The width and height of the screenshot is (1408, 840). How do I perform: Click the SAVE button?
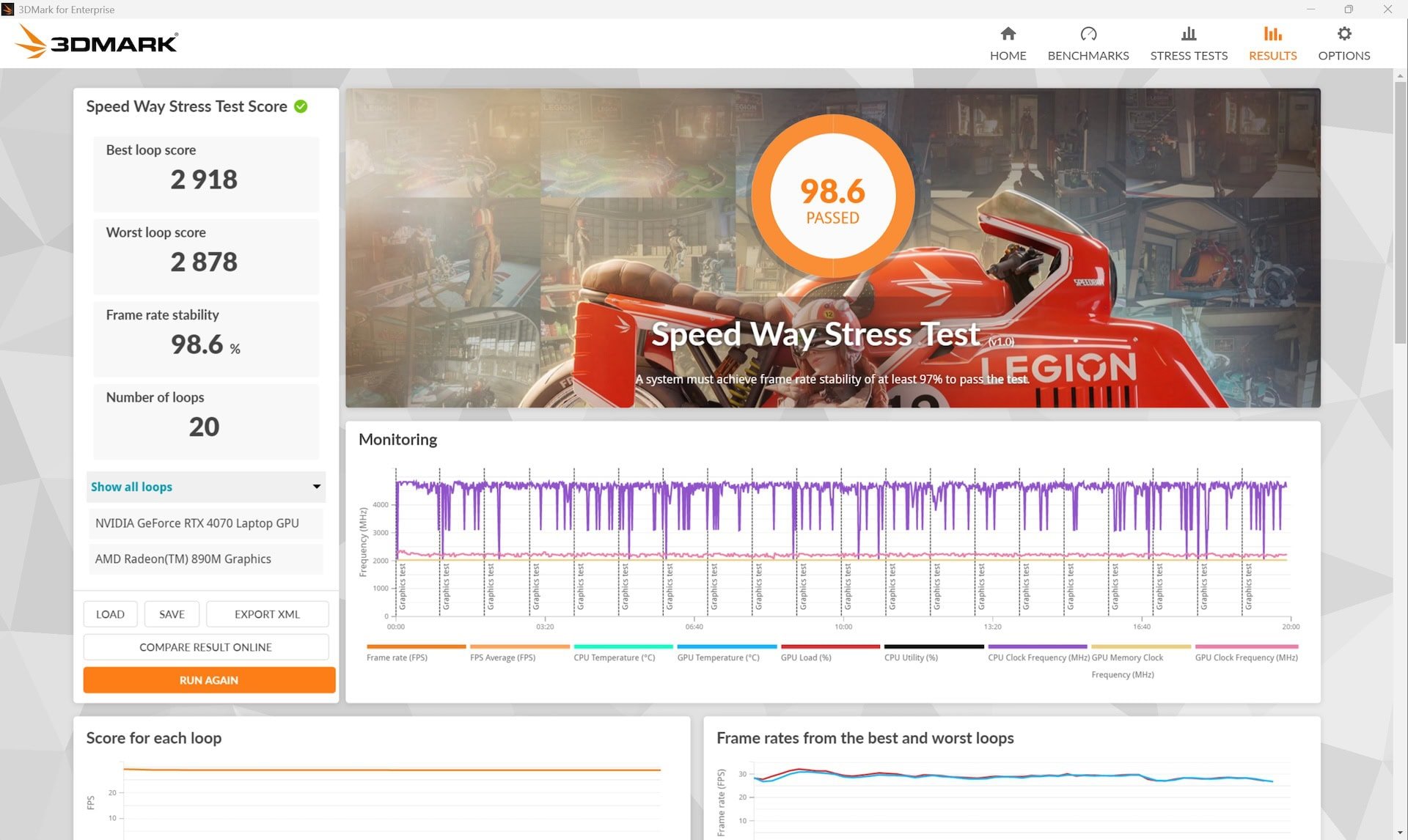click(x=171, y=613)
